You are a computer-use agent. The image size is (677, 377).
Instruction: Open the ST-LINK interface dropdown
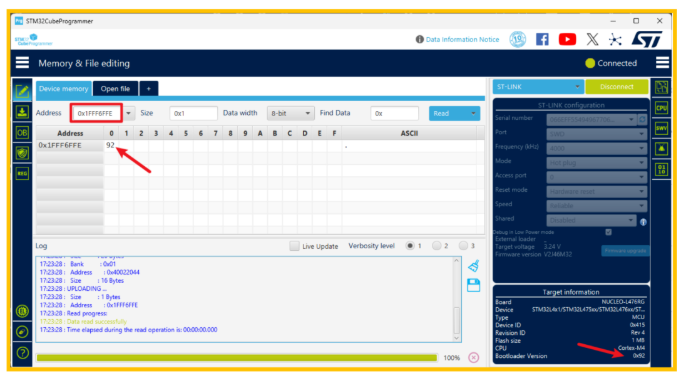[x=538, y=87]
